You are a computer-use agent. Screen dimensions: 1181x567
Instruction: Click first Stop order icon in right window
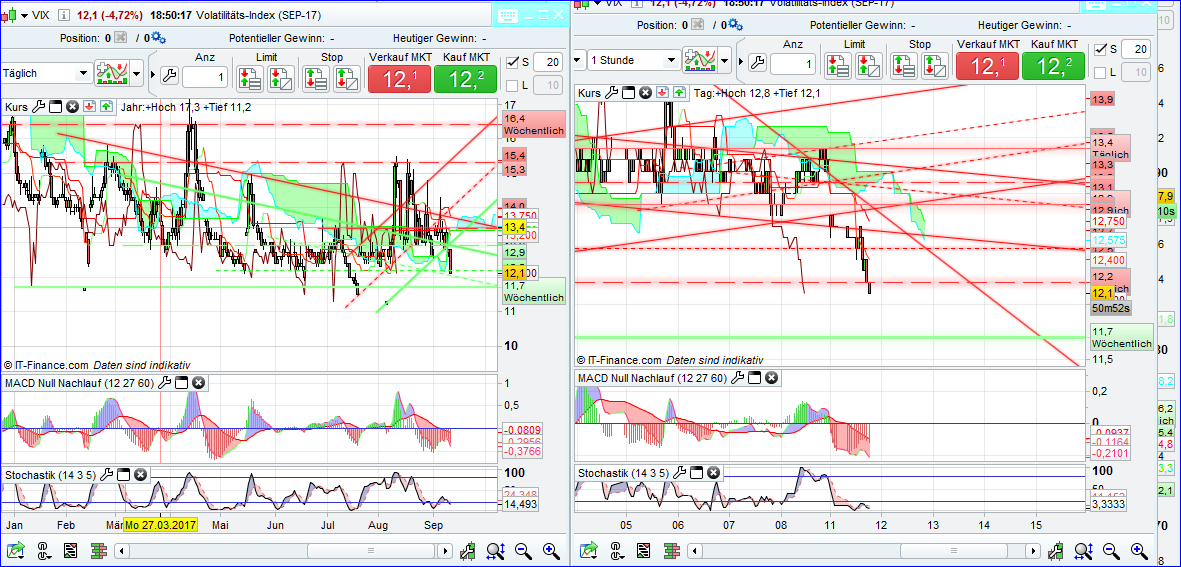(x=903, y=65)
